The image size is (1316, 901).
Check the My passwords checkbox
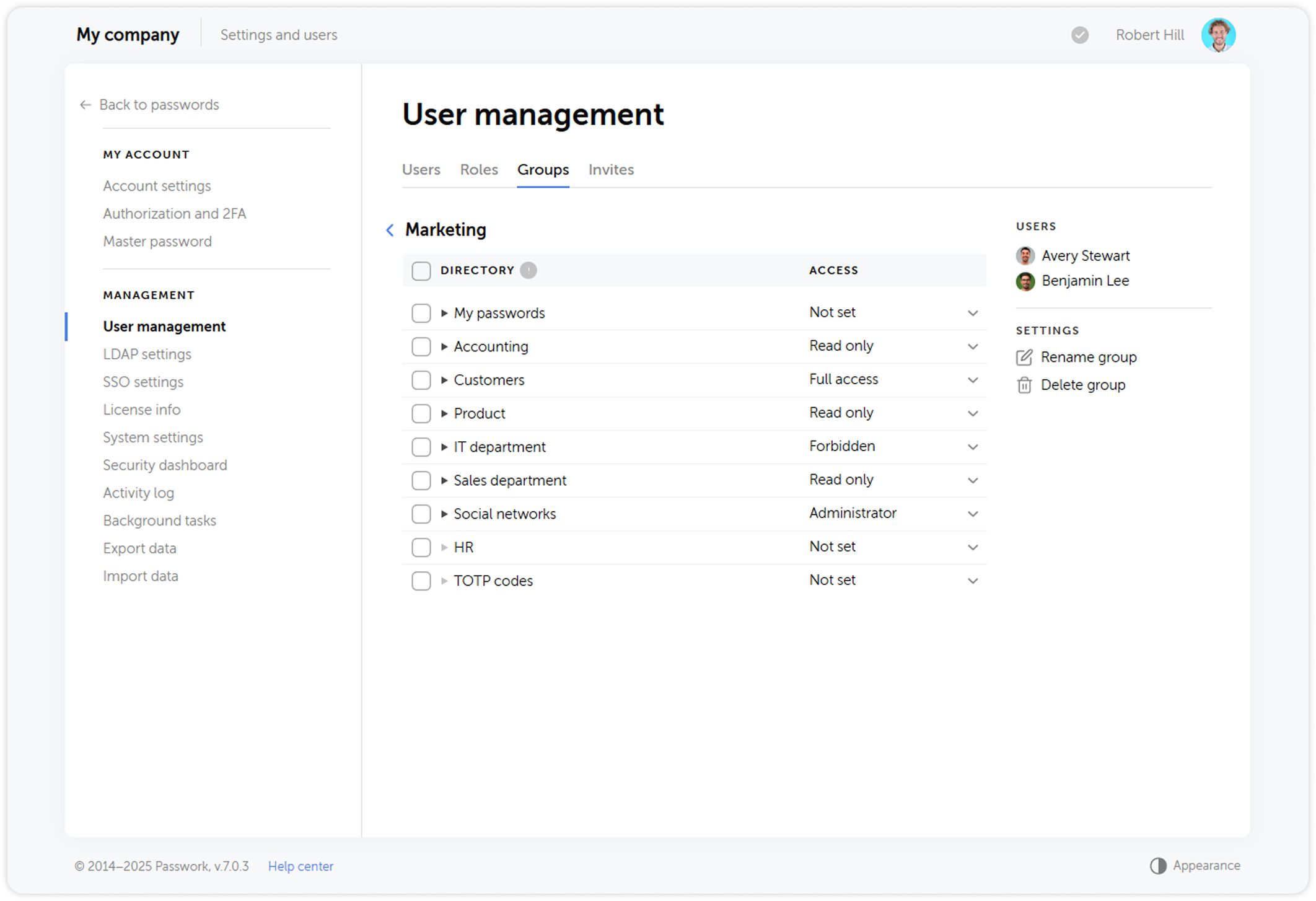tap(421, 313)
